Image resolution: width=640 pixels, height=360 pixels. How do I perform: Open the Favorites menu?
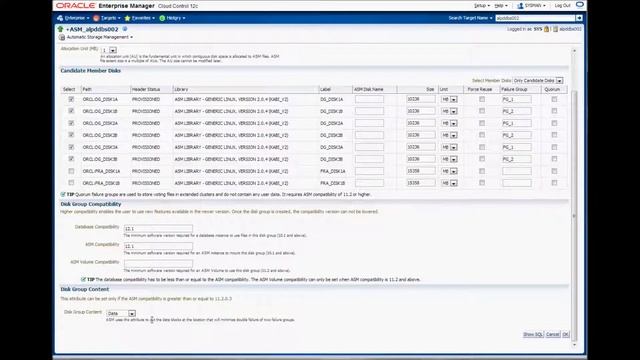[143, 18]
